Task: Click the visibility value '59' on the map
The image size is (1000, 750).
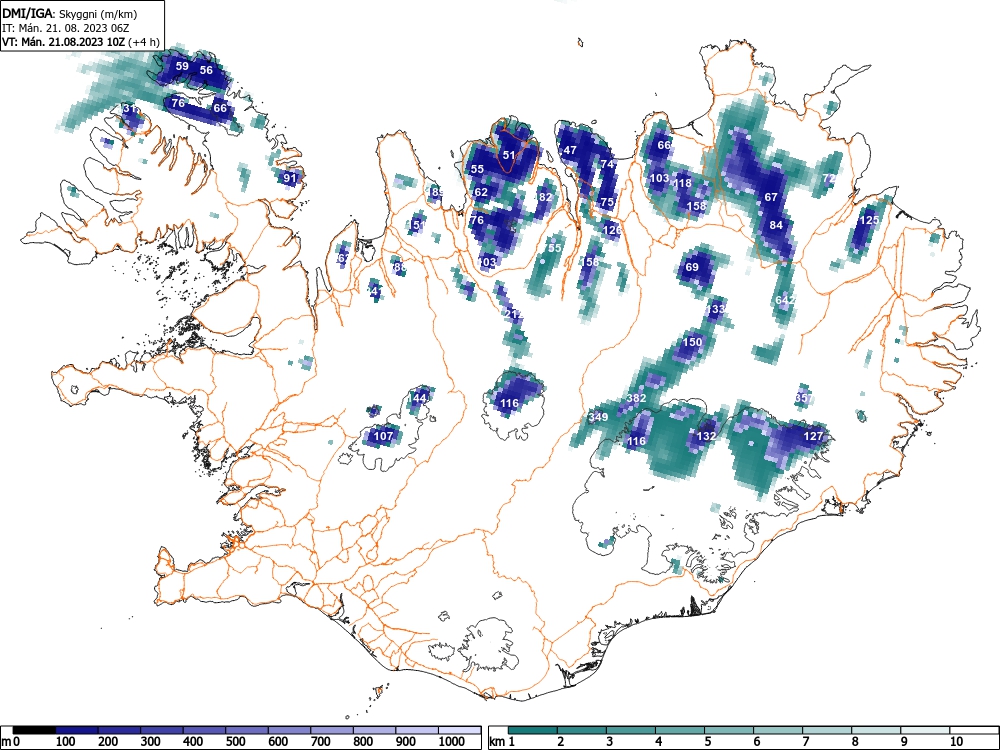Action: tap(182, 66)
